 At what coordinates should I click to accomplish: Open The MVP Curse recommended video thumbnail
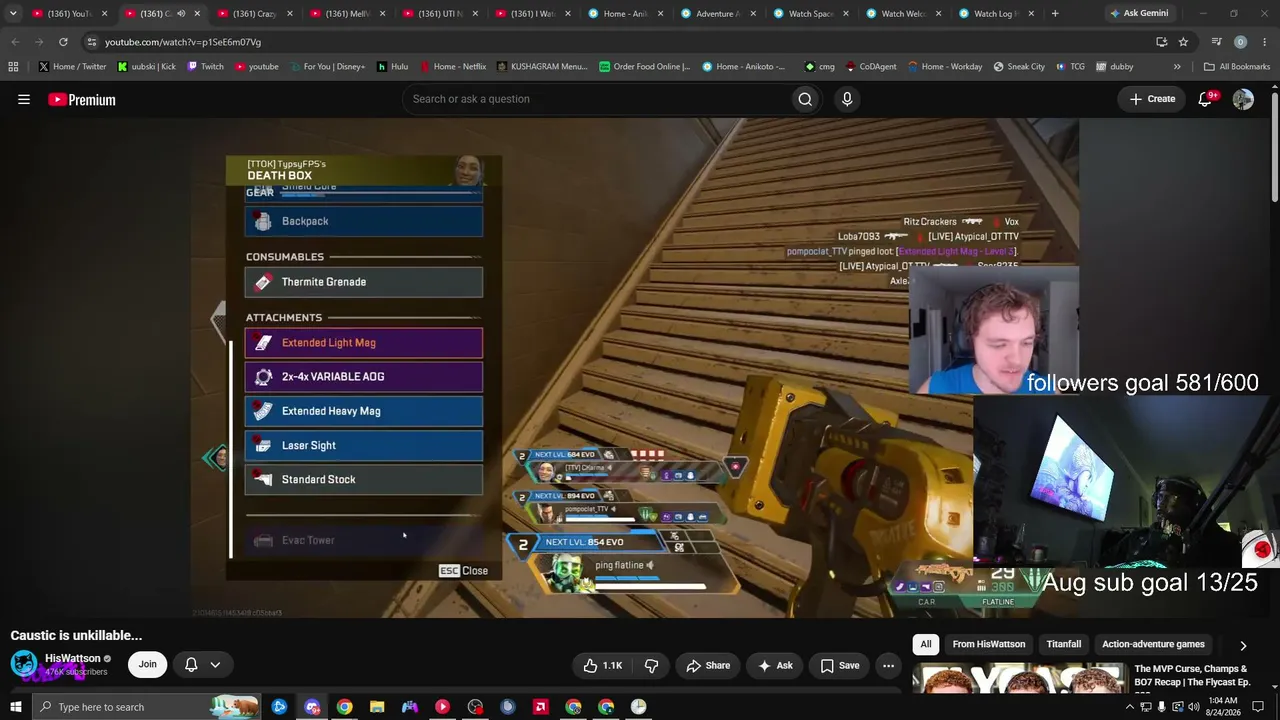[1019, 678]
